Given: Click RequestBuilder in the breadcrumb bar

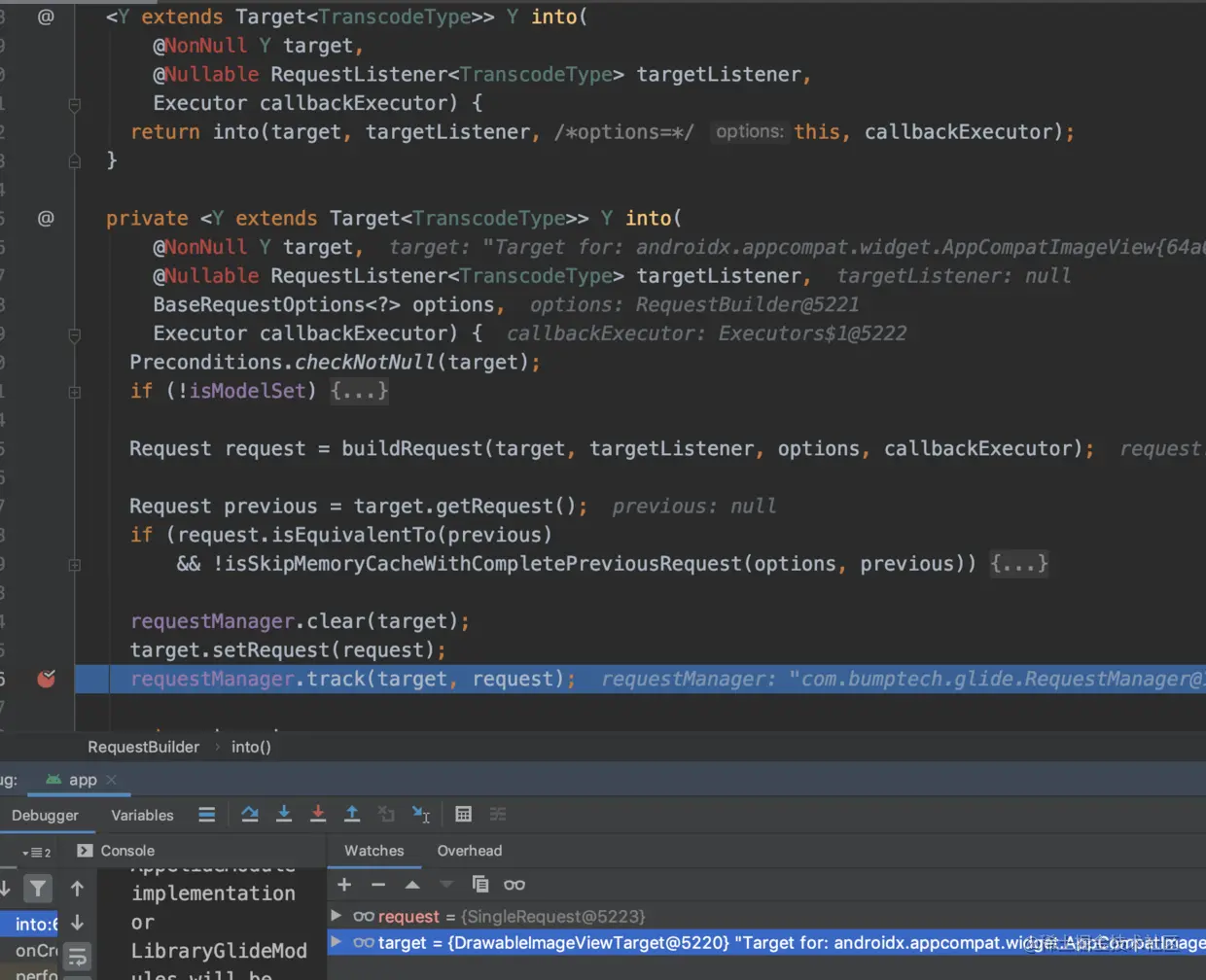Looking at the screenshot, I should [143, 747].
